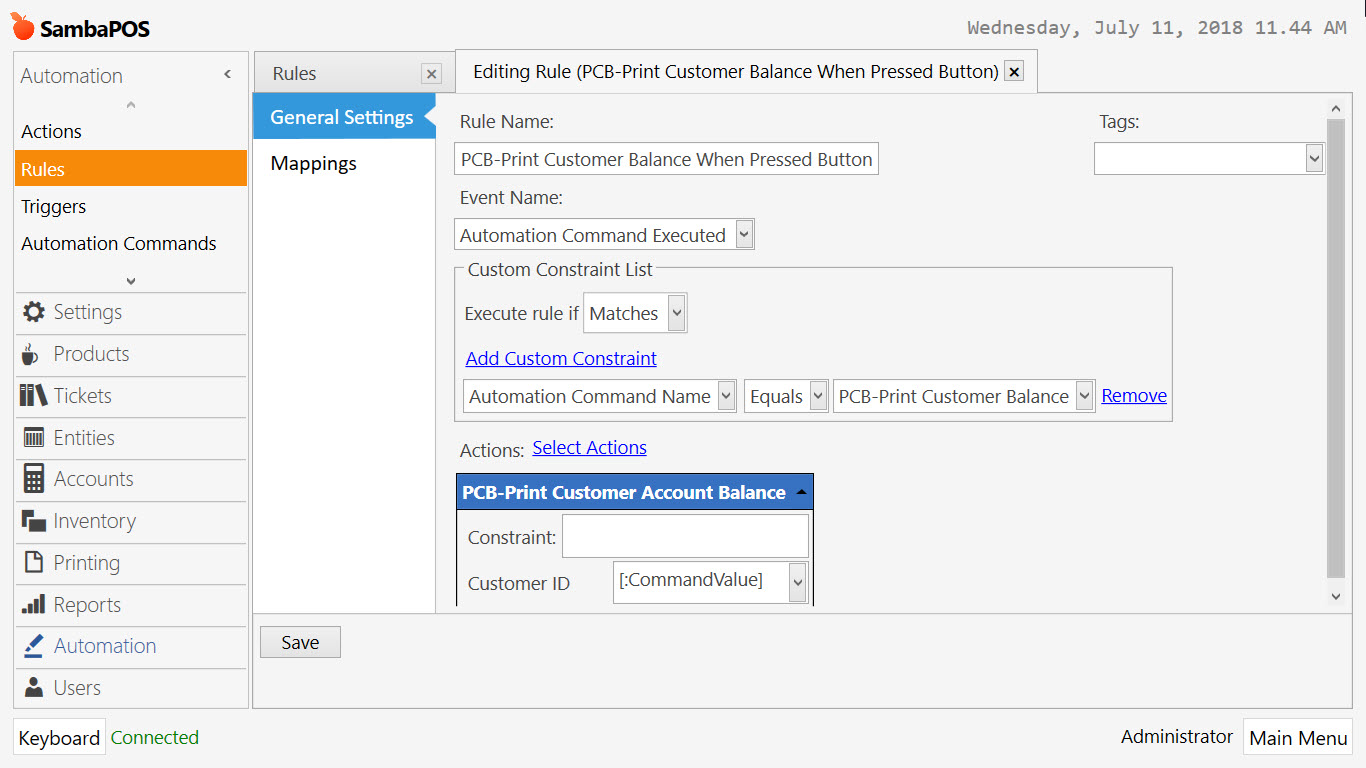The width and height of the screenshot is (1366, 768).
Task: Click inside the Rule Name field
Action: 665,158
